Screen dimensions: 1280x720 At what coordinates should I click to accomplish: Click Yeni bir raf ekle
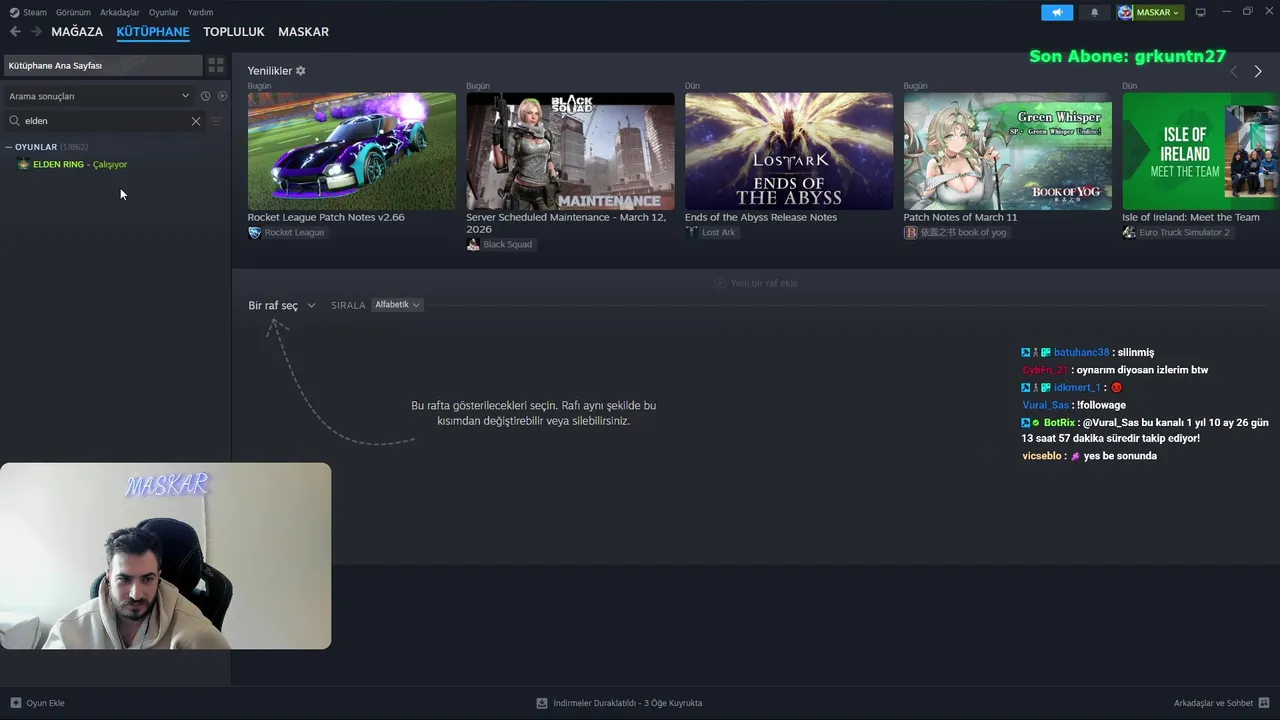(756, 283)
